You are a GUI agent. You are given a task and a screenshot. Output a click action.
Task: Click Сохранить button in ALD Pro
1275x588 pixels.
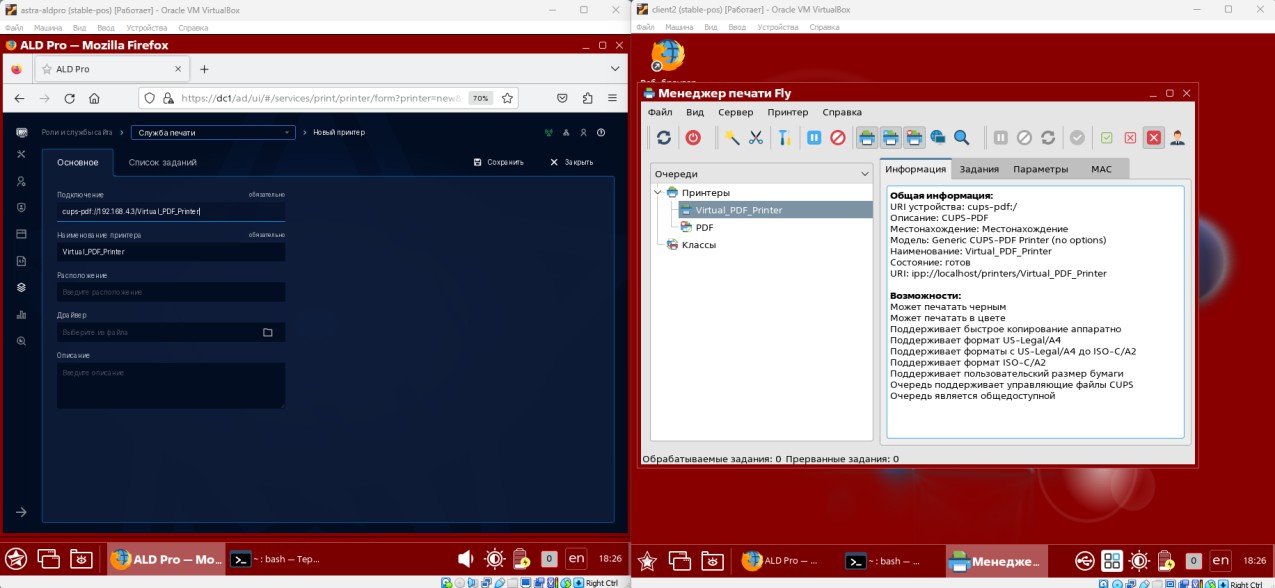click(499, 162)
